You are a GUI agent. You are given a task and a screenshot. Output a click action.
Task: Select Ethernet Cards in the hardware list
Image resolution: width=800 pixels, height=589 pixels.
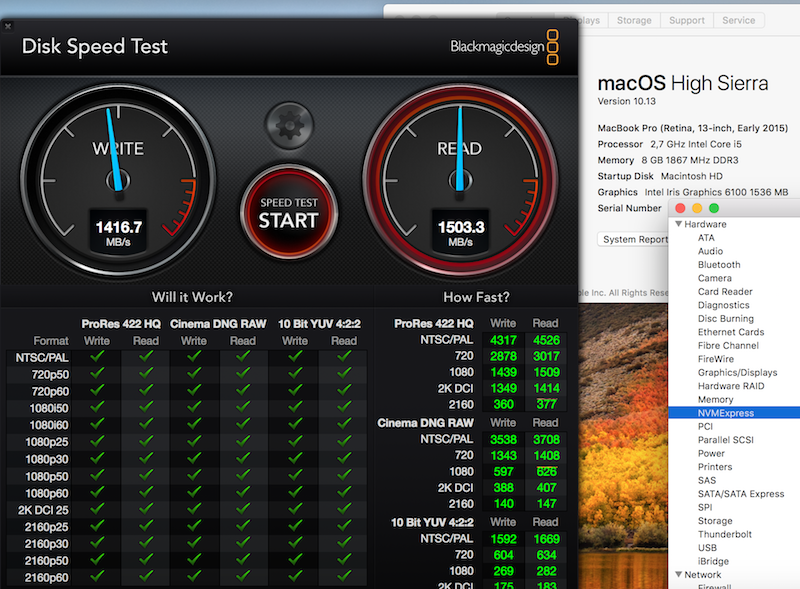coord(731,332)
